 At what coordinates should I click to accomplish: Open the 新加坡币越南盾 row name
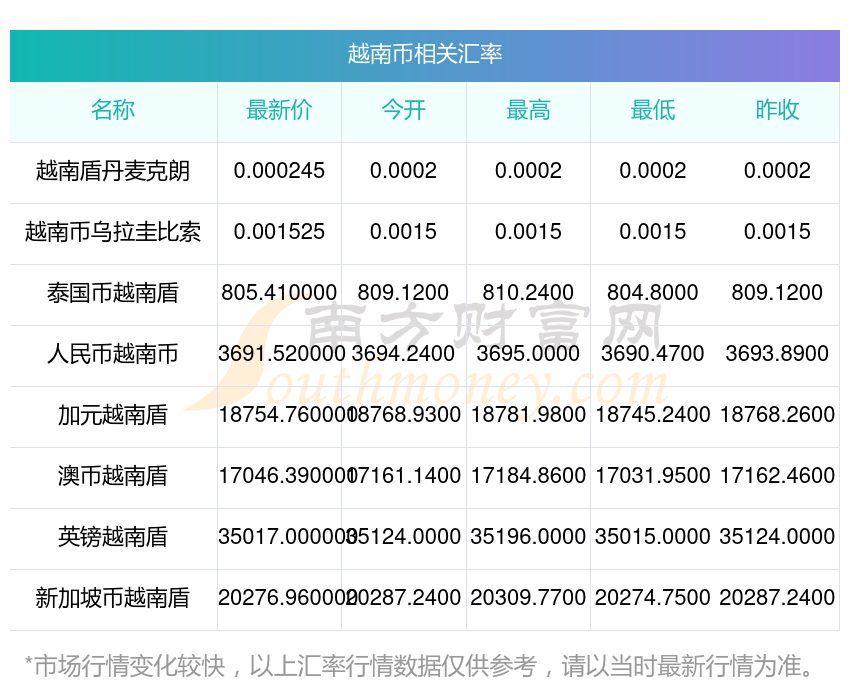(x=113, y=598)
